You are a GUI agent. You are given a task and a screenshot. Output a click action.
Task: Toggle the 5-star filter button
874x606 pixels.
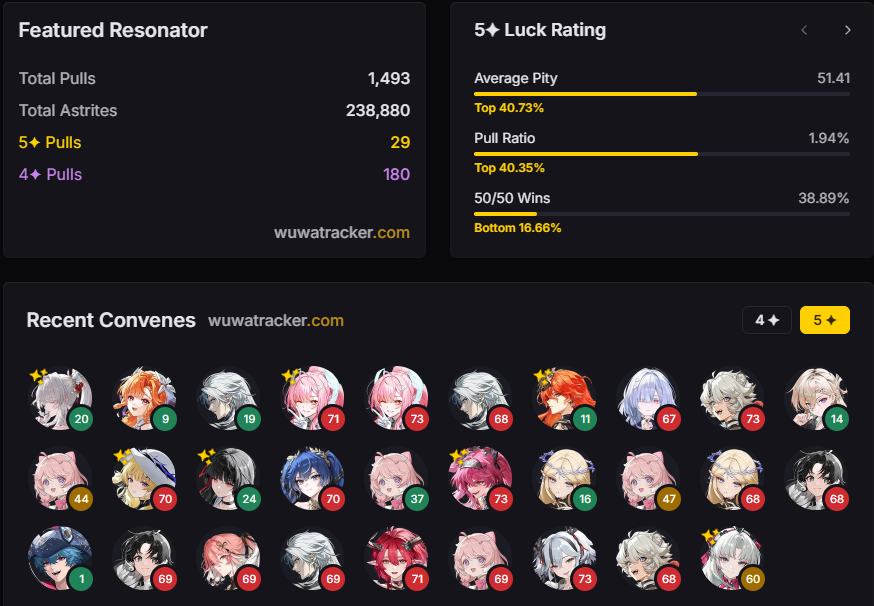tap(824, 320)
